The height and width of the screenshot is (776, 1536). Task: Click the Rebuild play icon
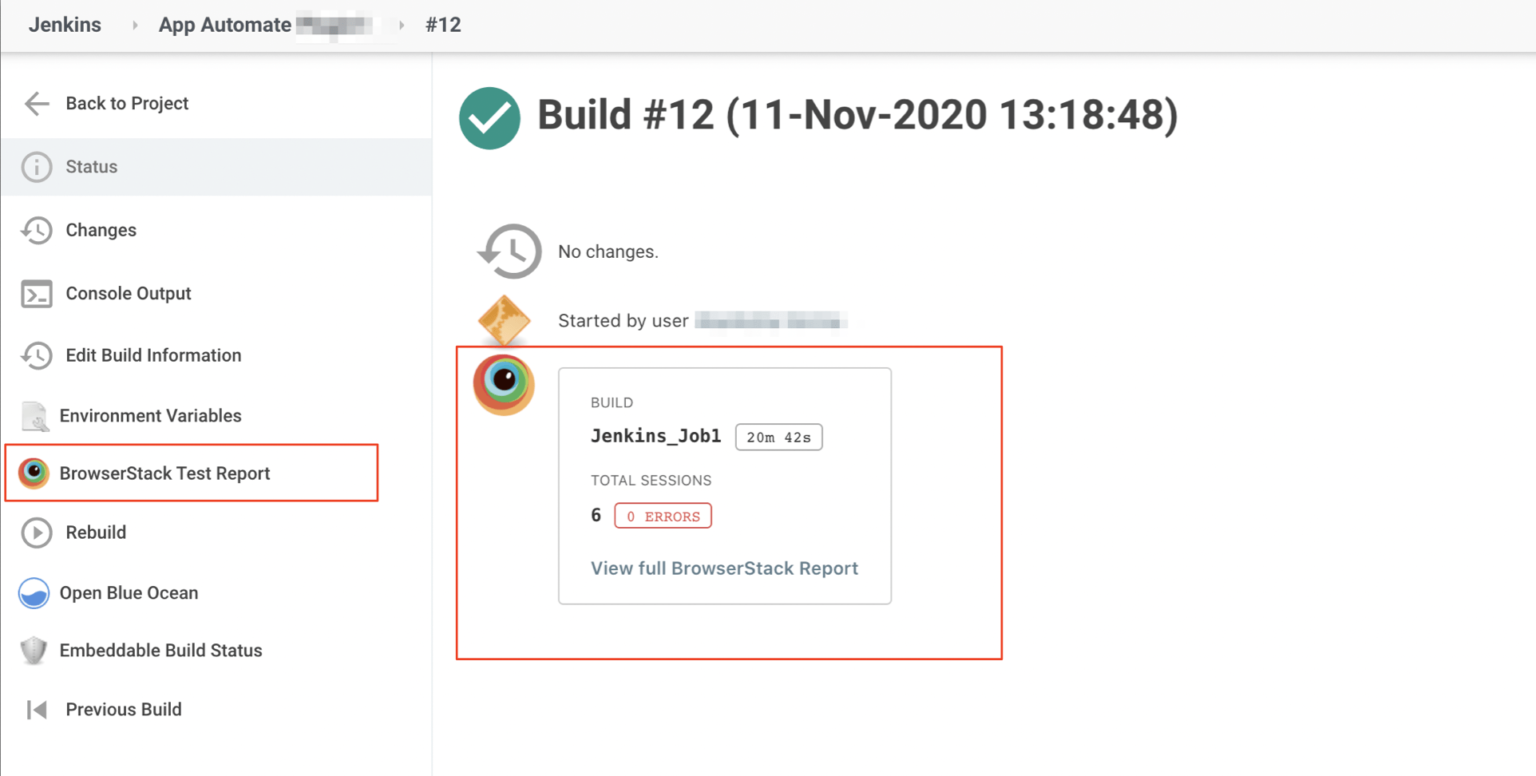point(35,532)
